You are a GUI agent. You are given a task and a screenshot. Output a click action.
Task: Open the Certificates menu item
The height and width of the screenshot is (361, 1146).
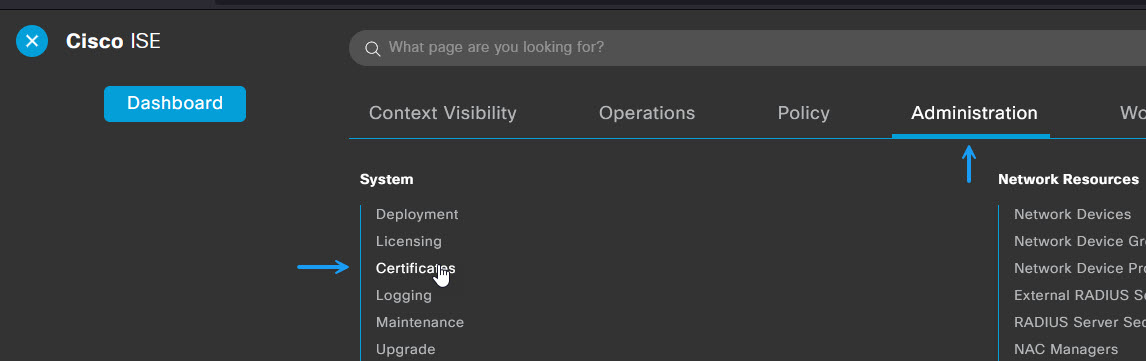point(415,268)
